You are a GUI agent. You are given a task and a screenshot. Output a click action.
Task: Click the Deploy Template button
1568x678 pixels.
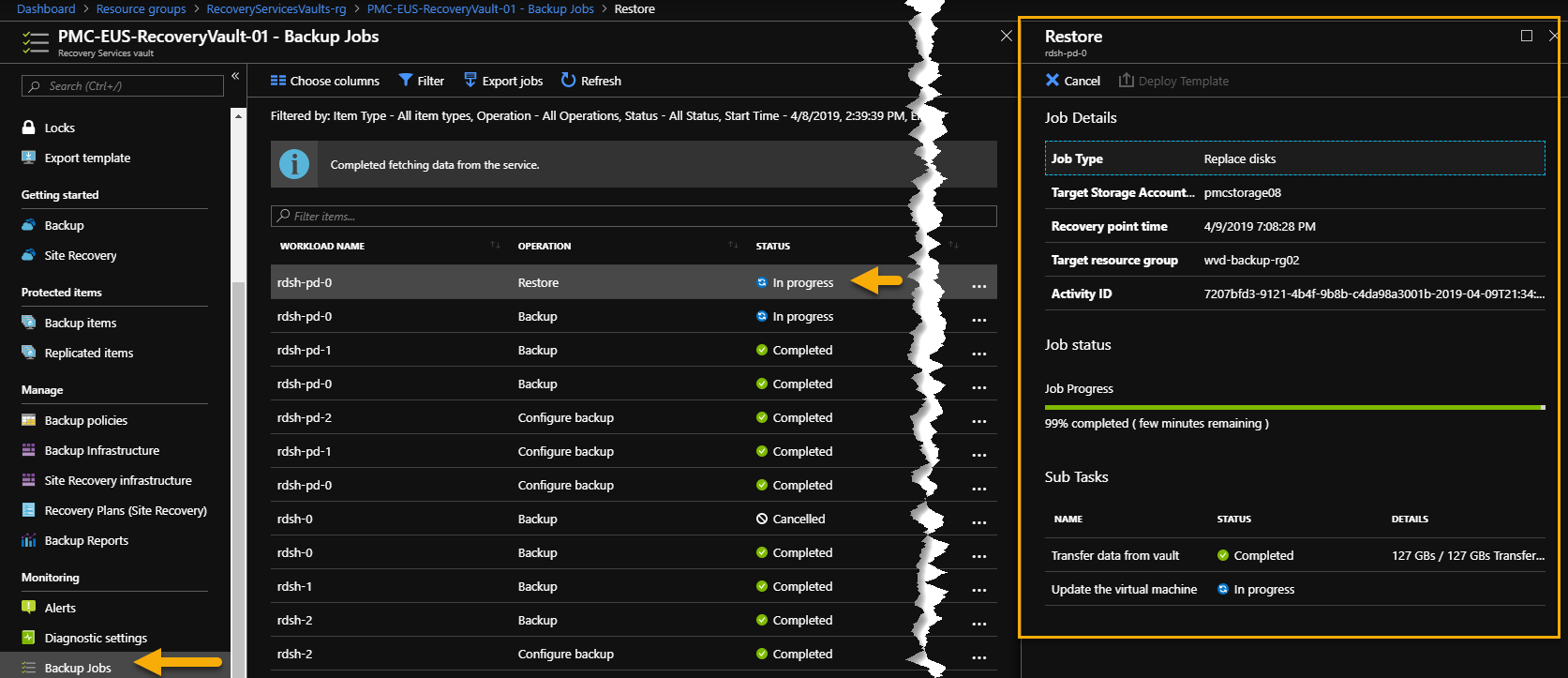1173,81
